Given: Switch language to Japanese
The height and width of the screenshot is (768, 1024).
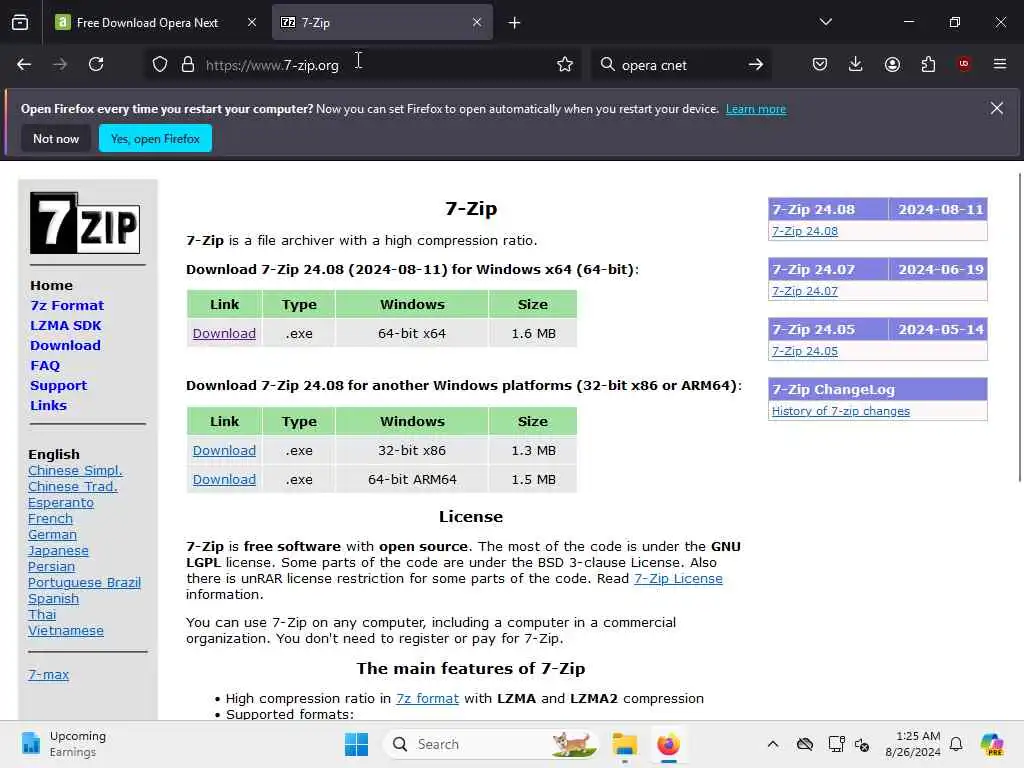Looking at the screenshot, I should click(58, 551).
